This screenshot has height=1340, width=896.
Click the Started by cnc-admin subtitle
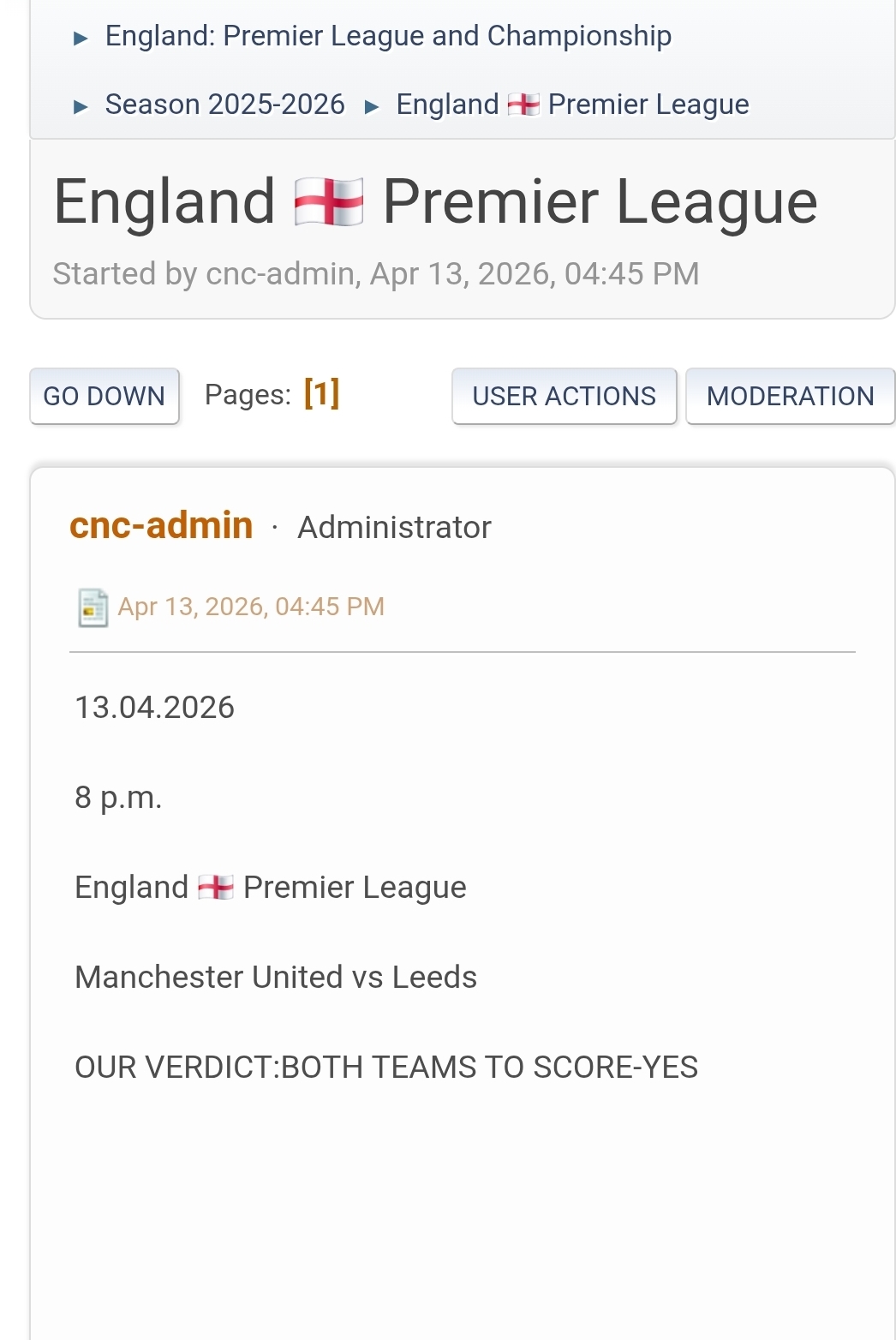tap(376, 274)
